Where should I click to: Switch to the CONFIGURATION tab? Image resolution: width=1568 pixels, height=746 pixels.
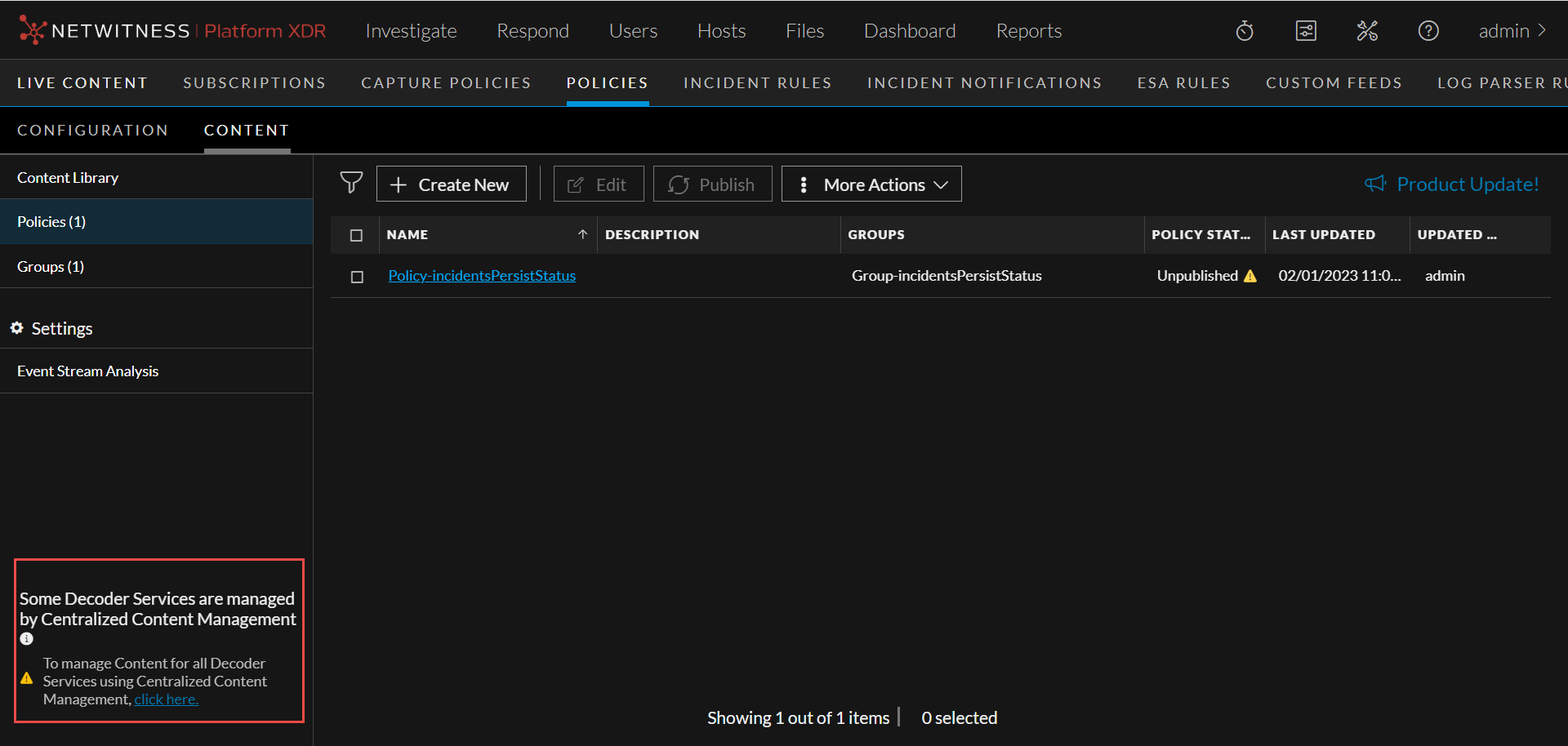coord(92,130)
